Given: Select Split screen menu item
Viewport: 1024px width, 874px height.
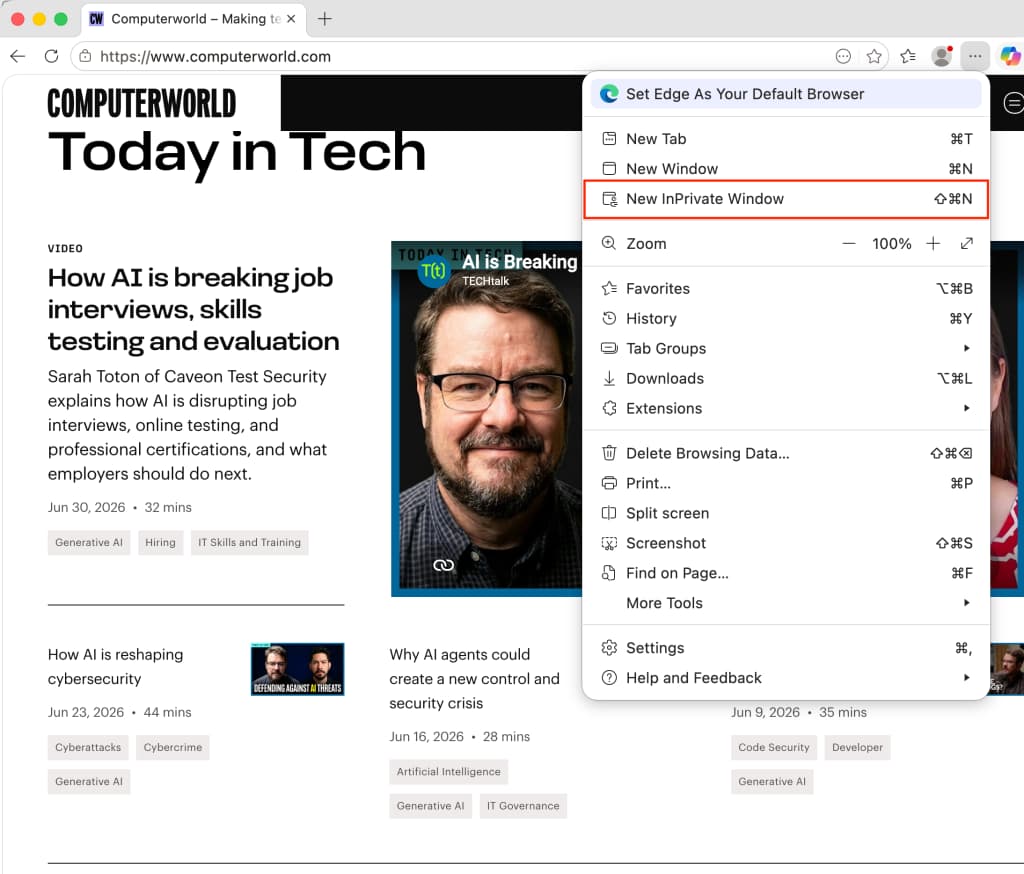Looking at the screenshot, I should pos(786,513).
